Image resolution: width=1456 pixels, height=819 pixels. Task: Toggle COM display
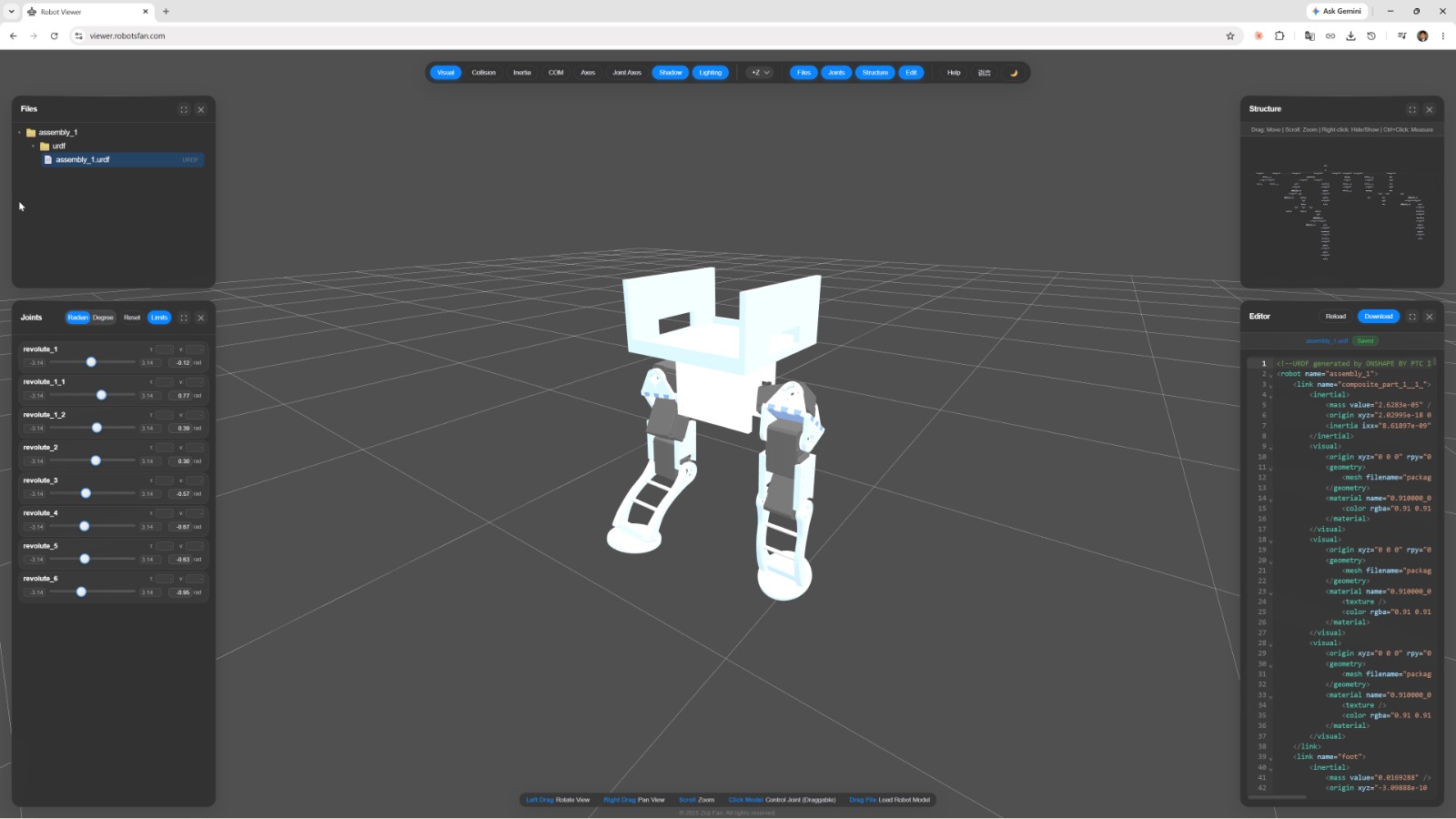pos(556,73)
